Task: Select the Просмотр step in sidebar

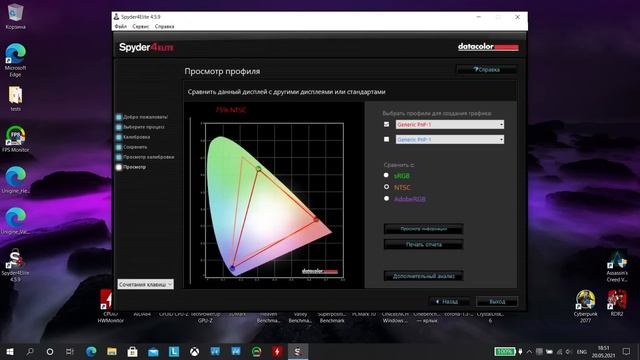Action: [x=131, y=167]
